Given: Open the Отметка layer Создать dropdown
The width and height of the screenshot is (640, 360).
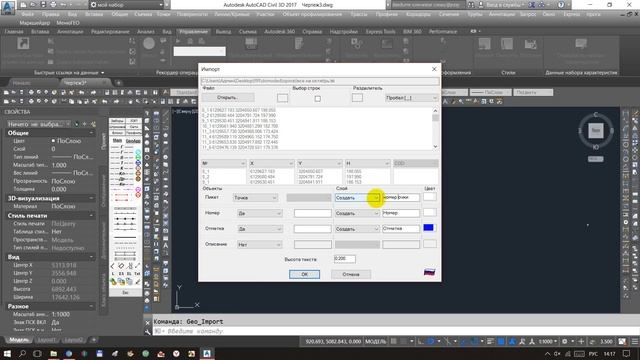Looking at the screenshot, I should click(357, 229).
